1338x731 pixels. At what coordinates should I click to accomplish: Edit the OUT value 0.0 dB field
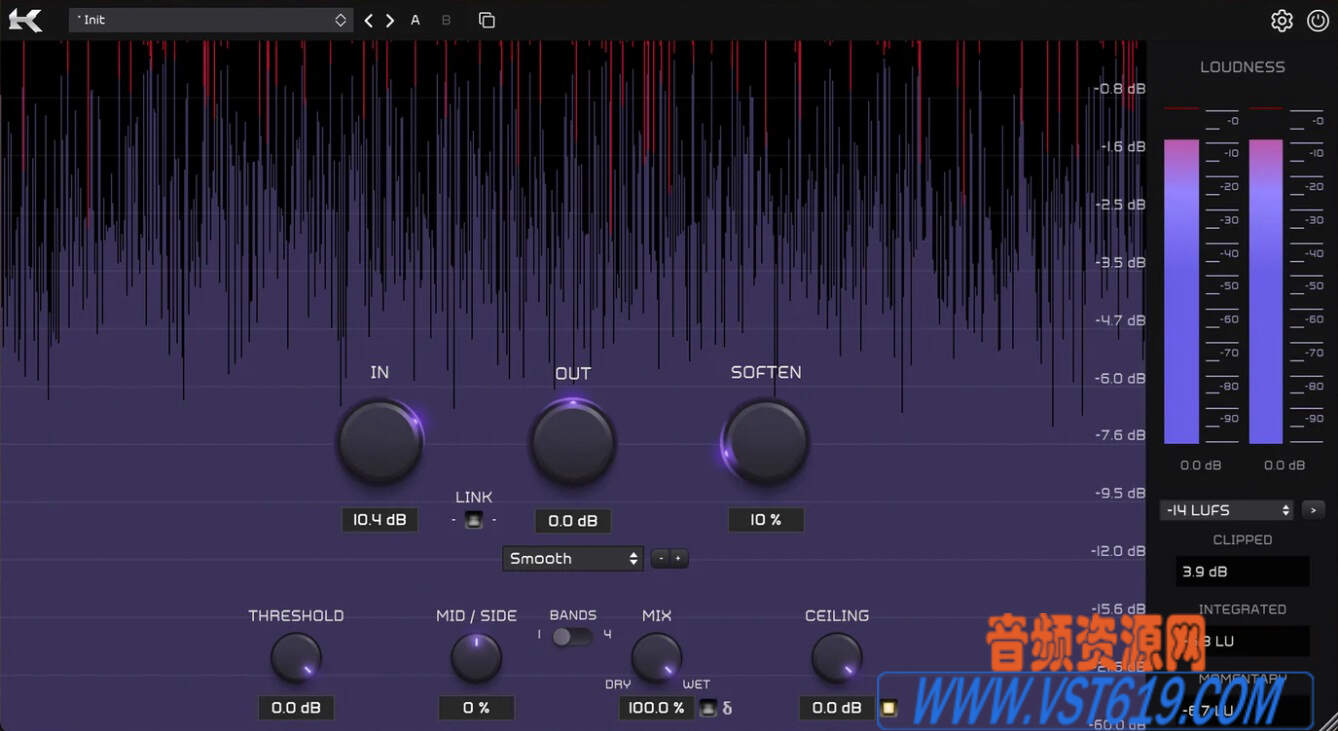573,521
